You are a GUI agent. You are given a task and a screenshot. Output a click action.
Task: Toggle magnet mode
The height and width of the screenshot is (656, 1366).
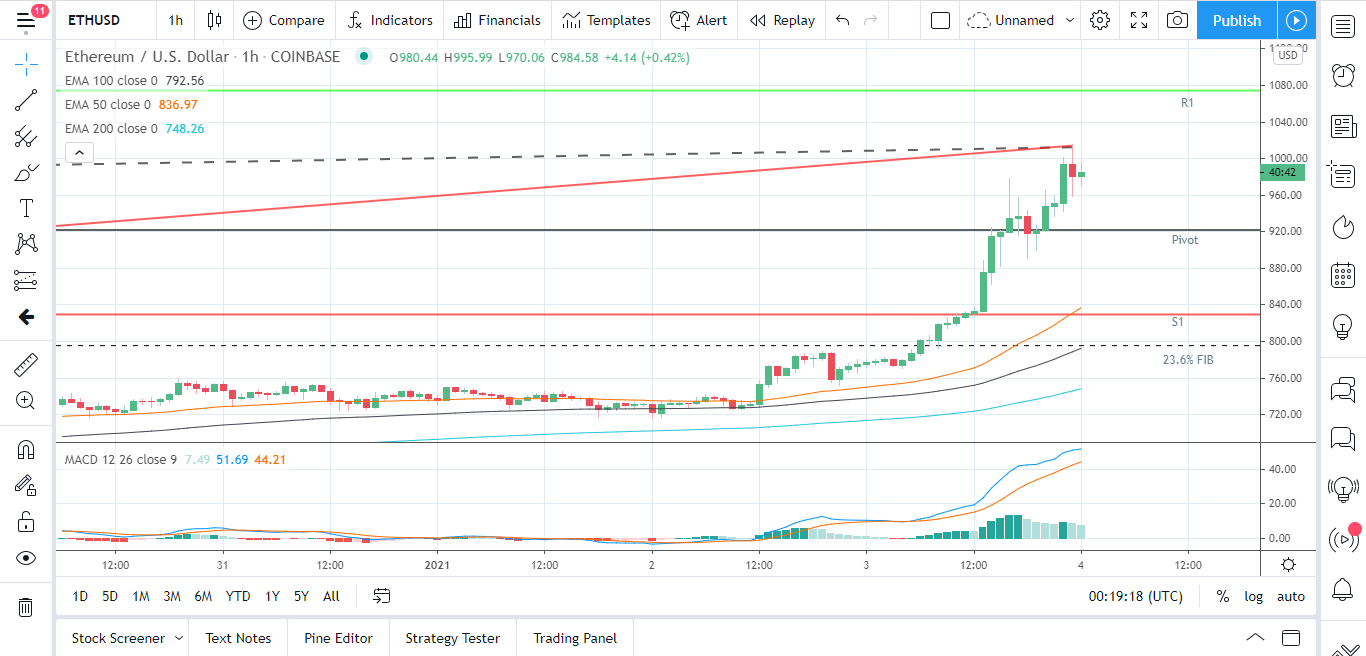26,450
